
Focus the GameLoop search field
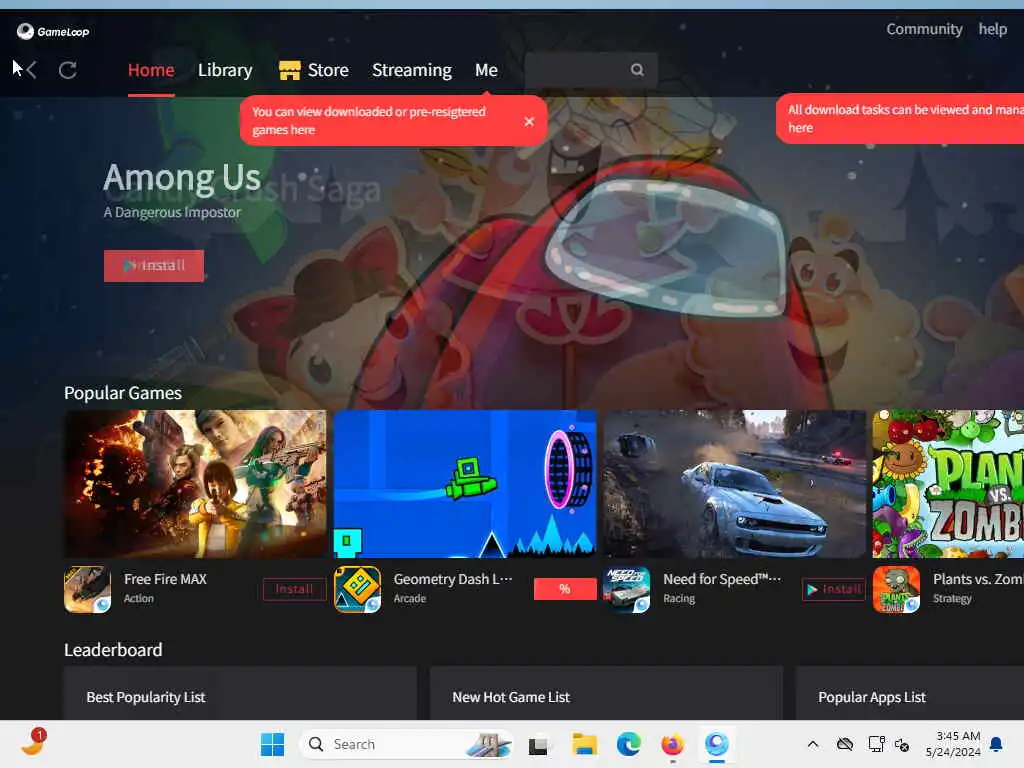pos(591,69)
